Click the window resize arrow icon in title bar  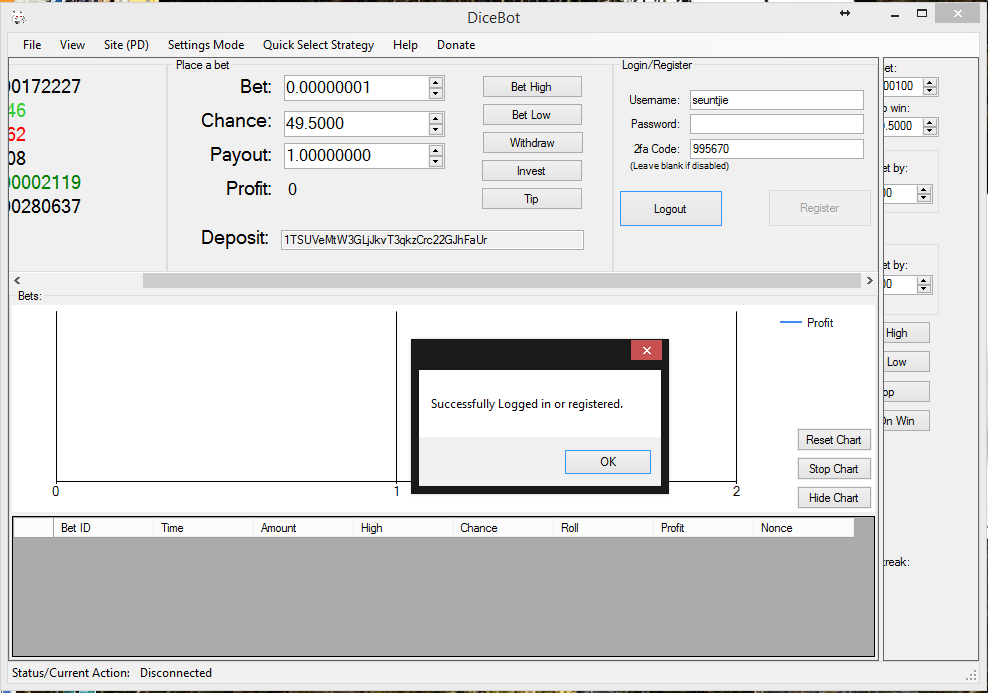click(845, 13)
